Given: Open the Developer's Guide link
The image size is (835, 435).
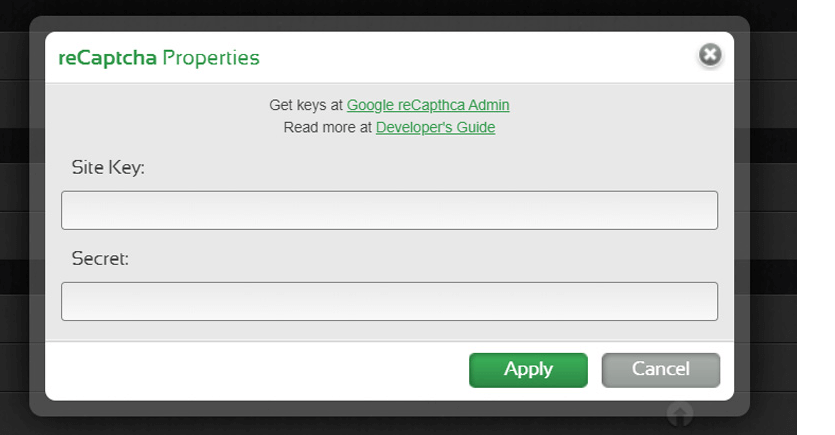Looking at the screenshot, I should (x=435, y=128).
